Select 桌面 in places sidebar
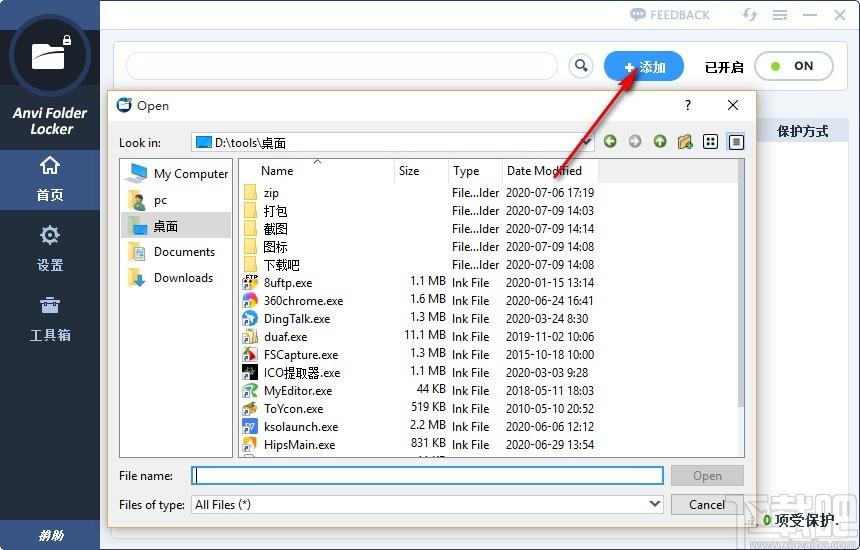The width and height of the screenshot is (860, 550). 176,225
